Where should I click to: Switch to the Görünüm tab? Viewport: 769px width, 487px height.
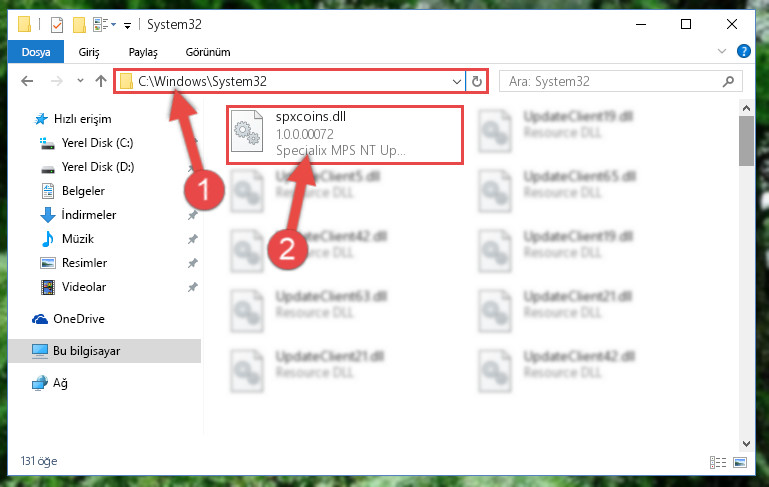208,52
